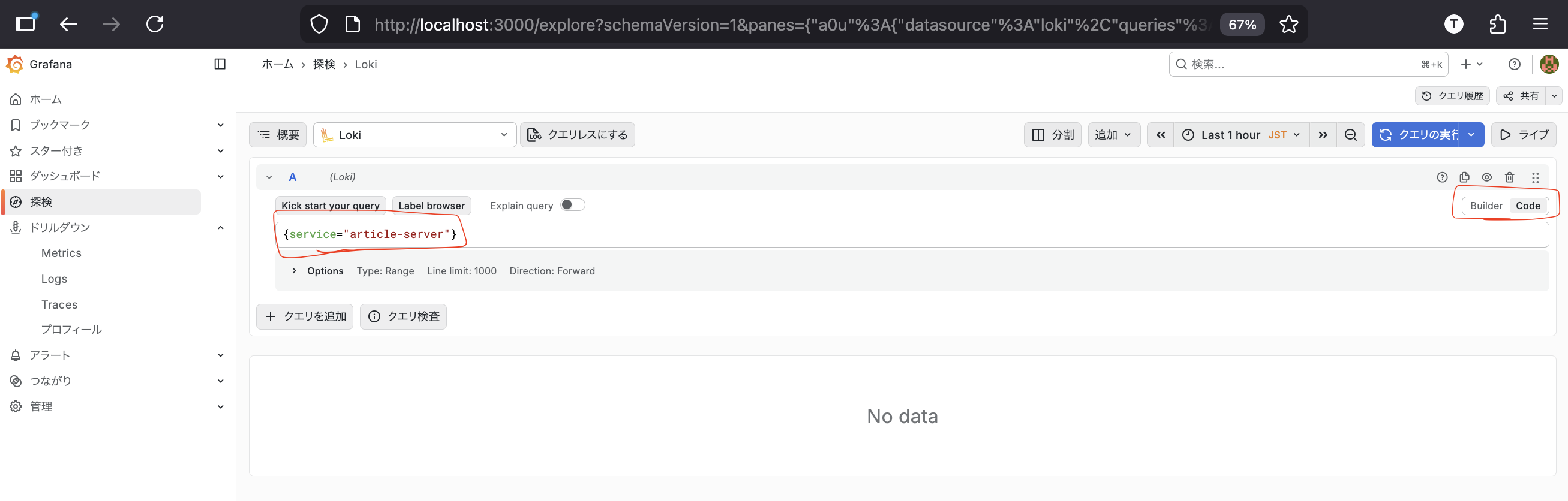Expand the アラート sidebar section

point(220,355)
